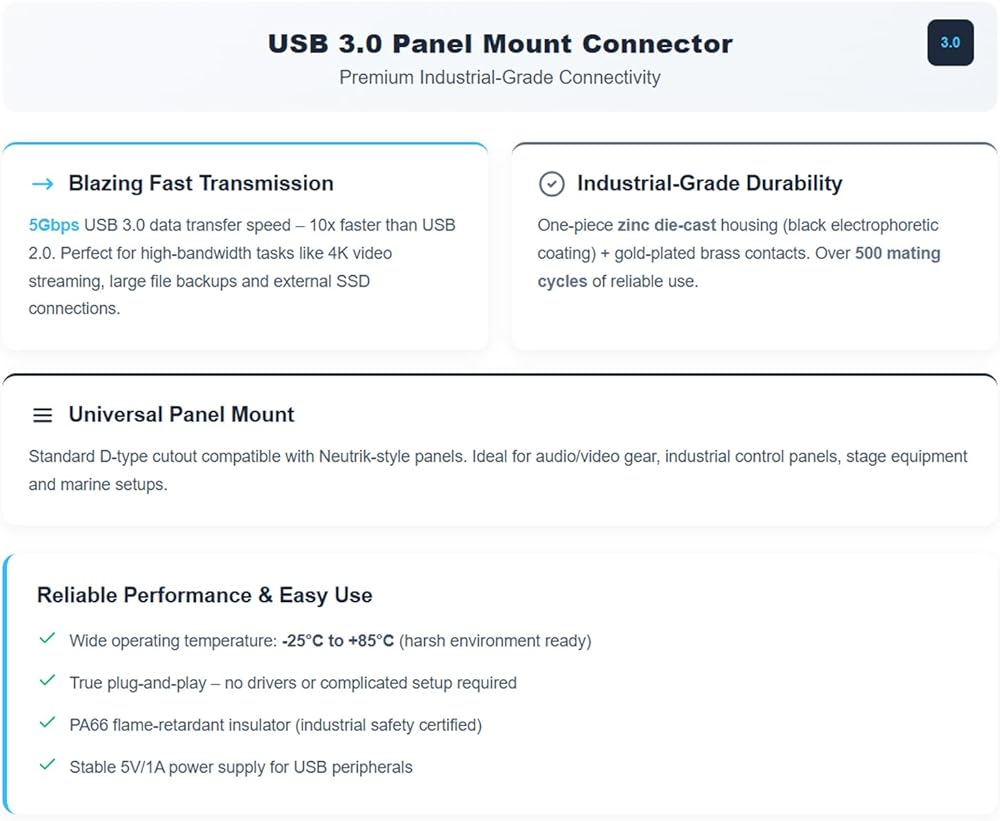
Task: Click the Neutrik-style panels description paragraph
Action: point(498,470)
